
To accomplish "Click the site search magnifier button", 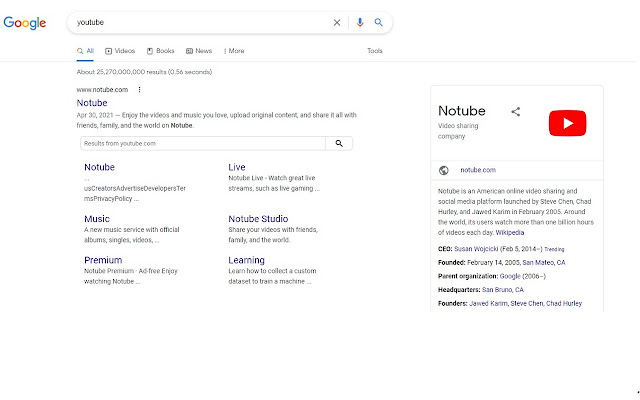I will tap(339, 143).
